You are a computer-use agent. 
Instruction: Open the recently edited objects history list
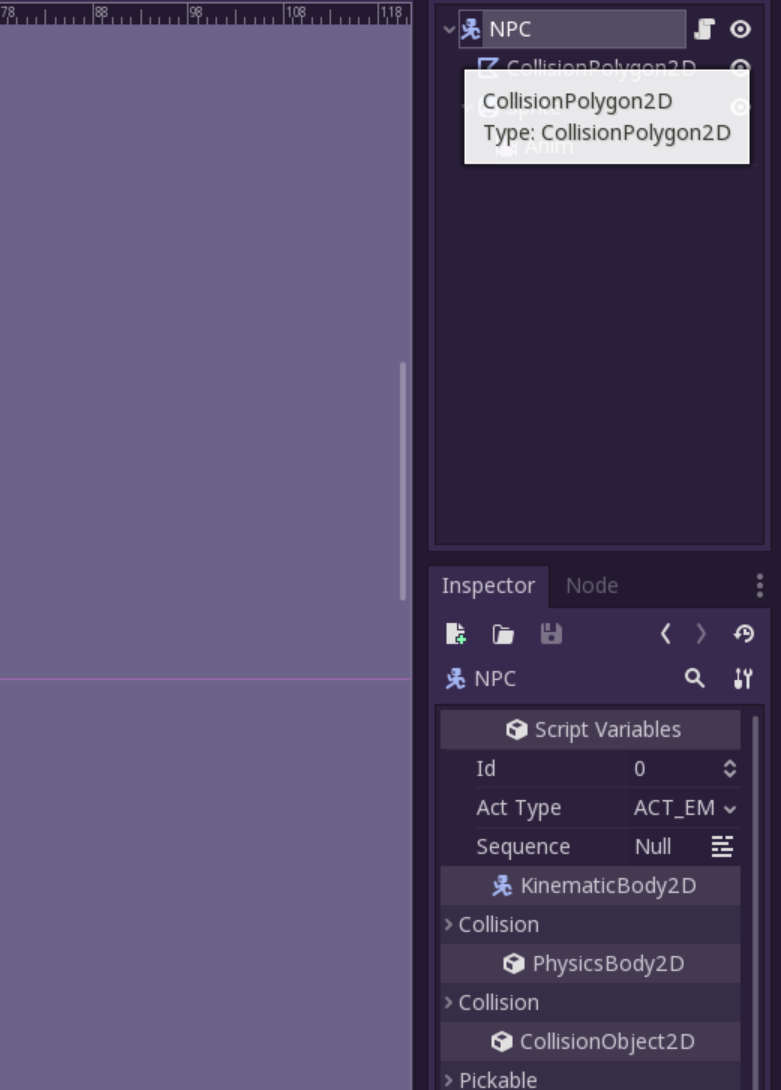743,633
